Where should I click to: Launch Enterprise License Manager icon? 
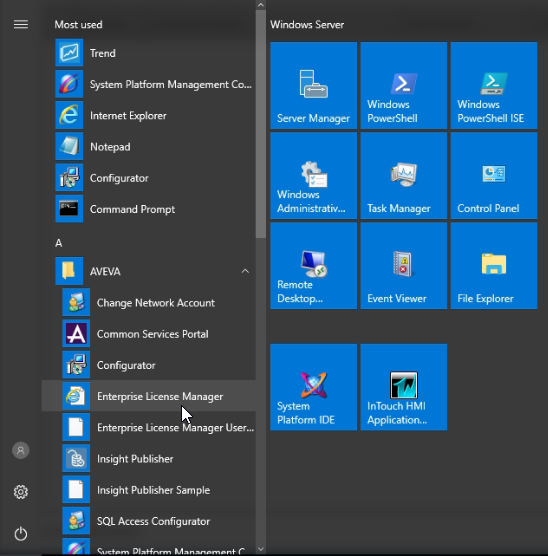pyautogui.click(x=76, y=396)
